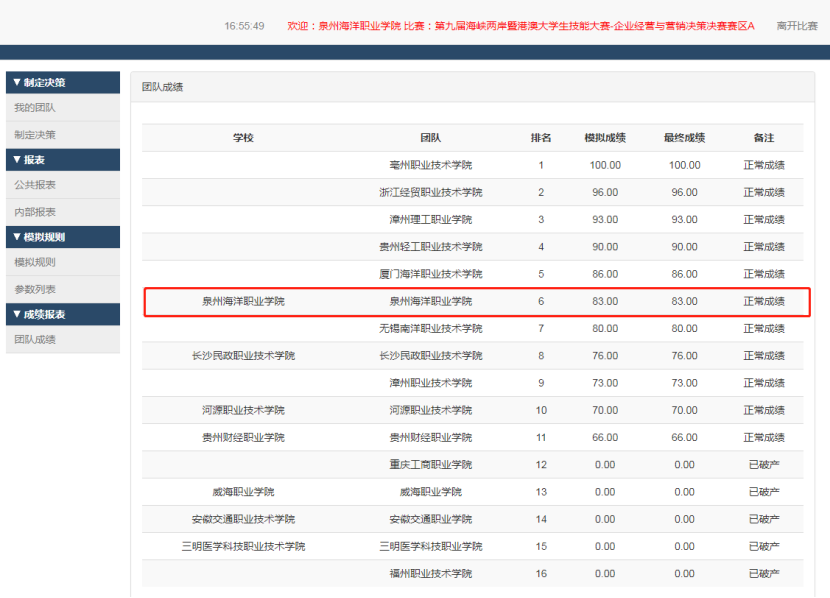Click the 学校 column header

[x=243, y=138]
